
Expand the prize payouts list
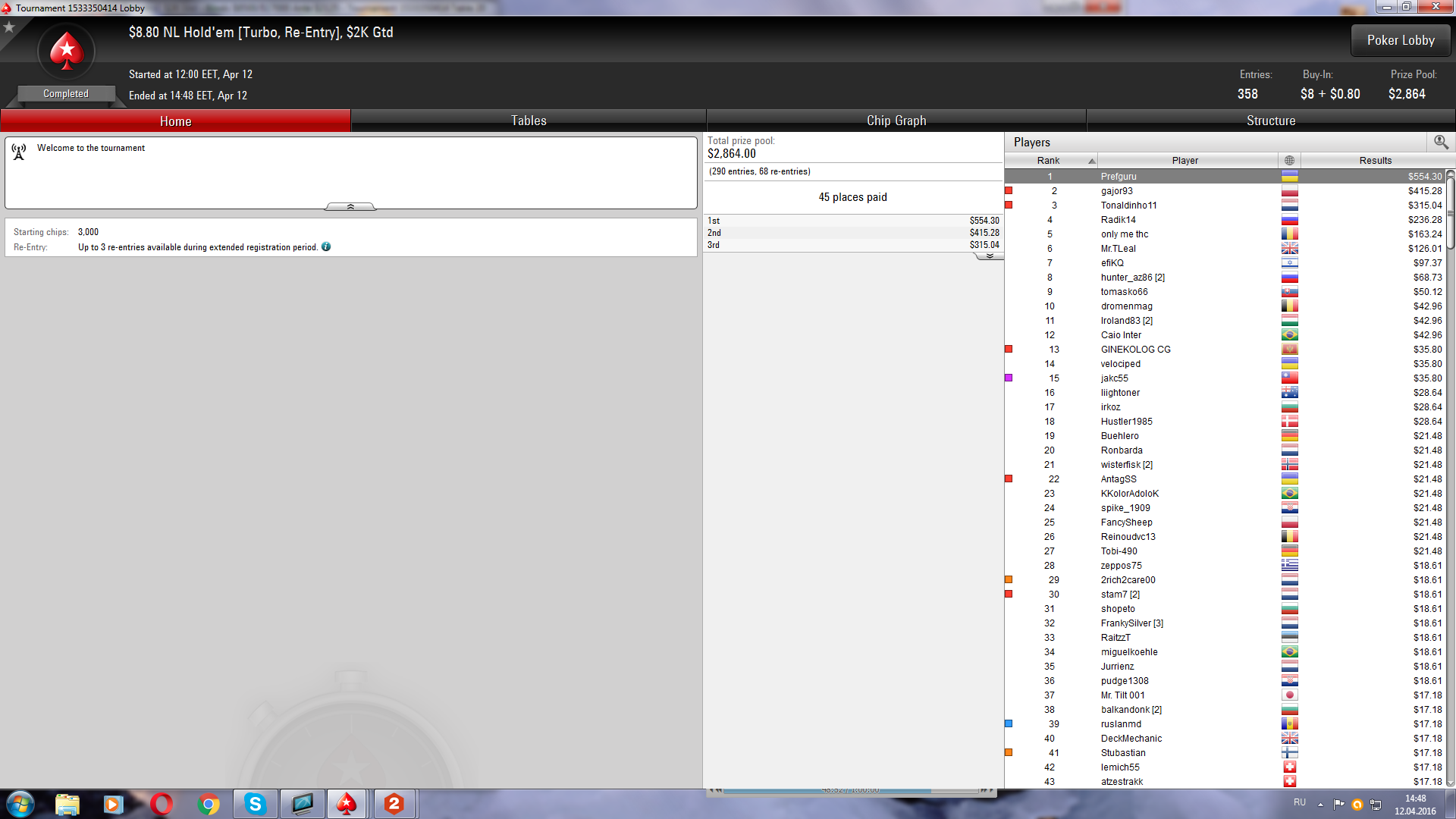pos(990,256)
